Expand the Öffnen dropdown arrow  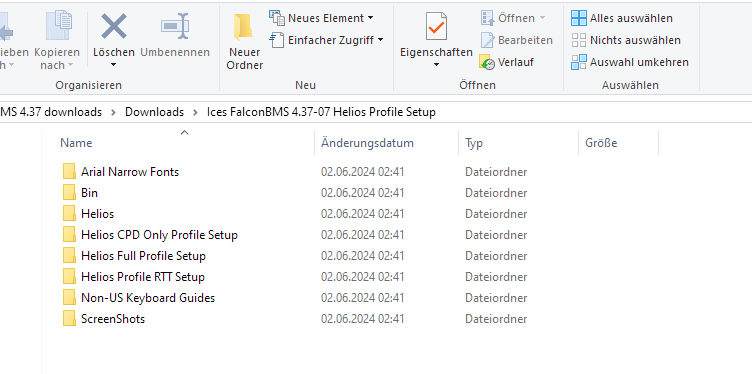pos(542,18)
